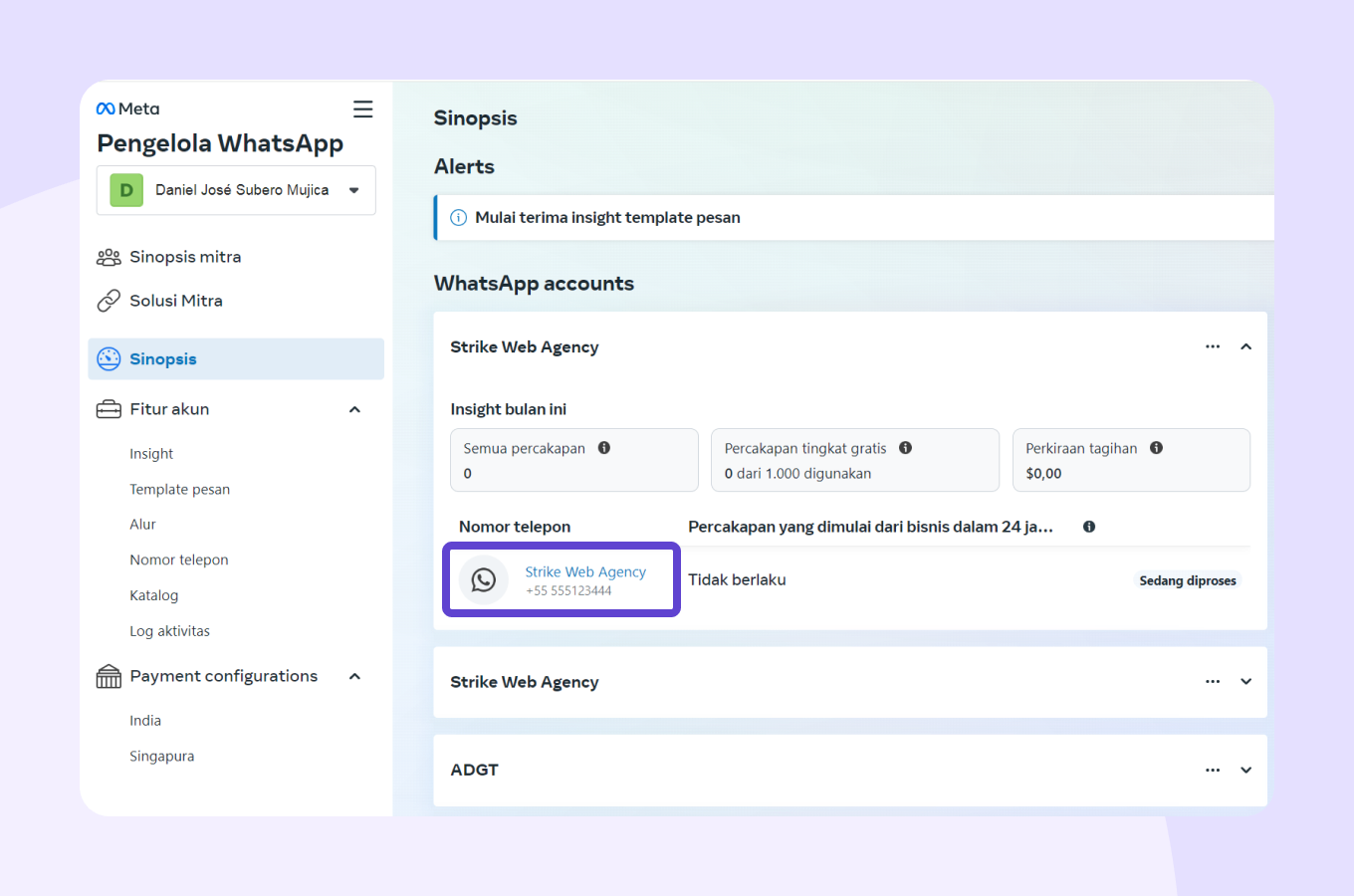This screenshot has width=1354, height=896.
Task: Select Singapura payment configuration
Action: point(162,757)
